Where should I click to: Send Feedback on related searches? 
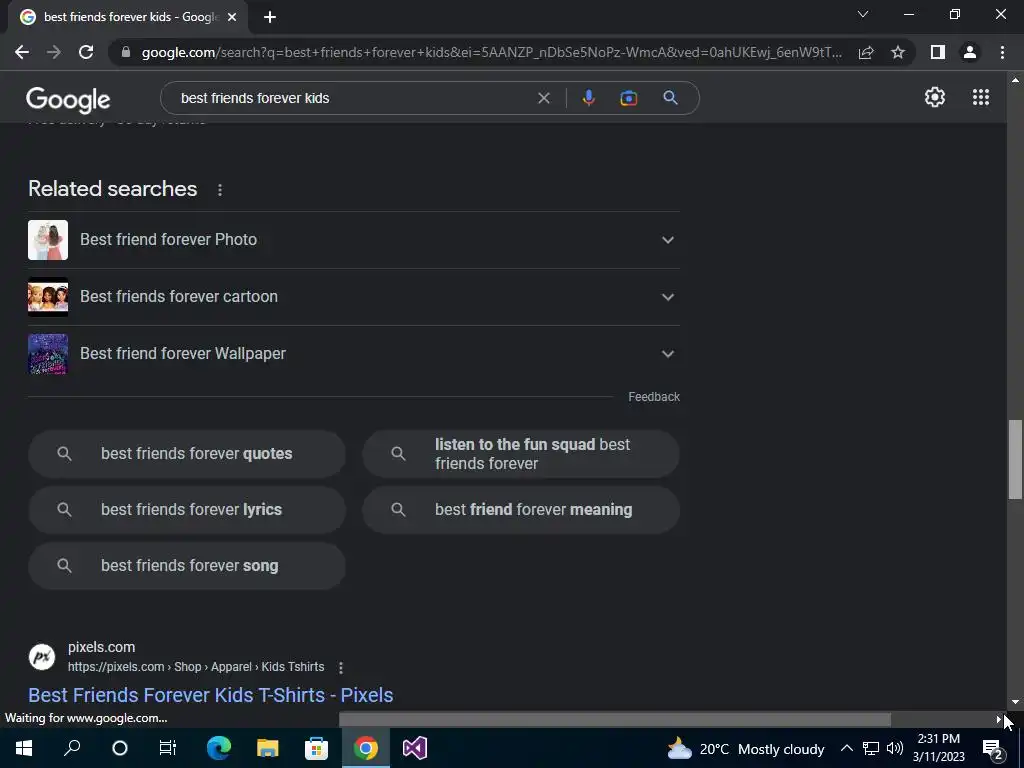654,397
